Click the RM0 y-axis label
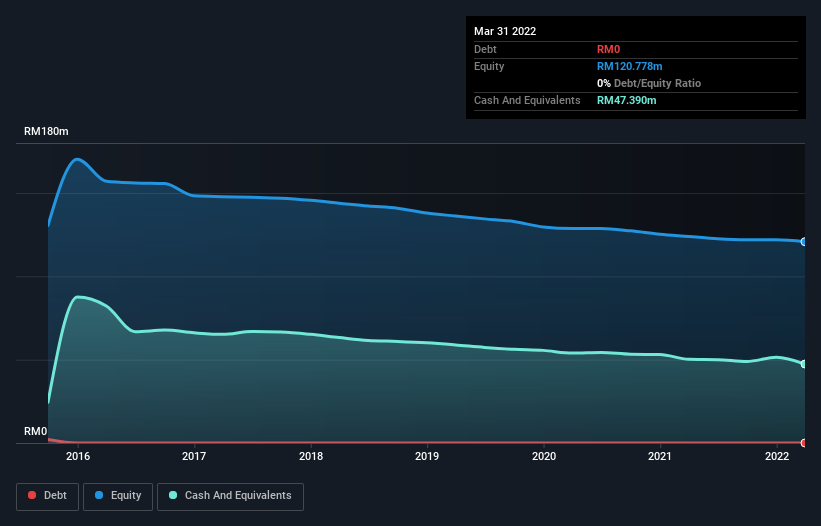Viewport: 821px width, 526px height. [35, 431]
